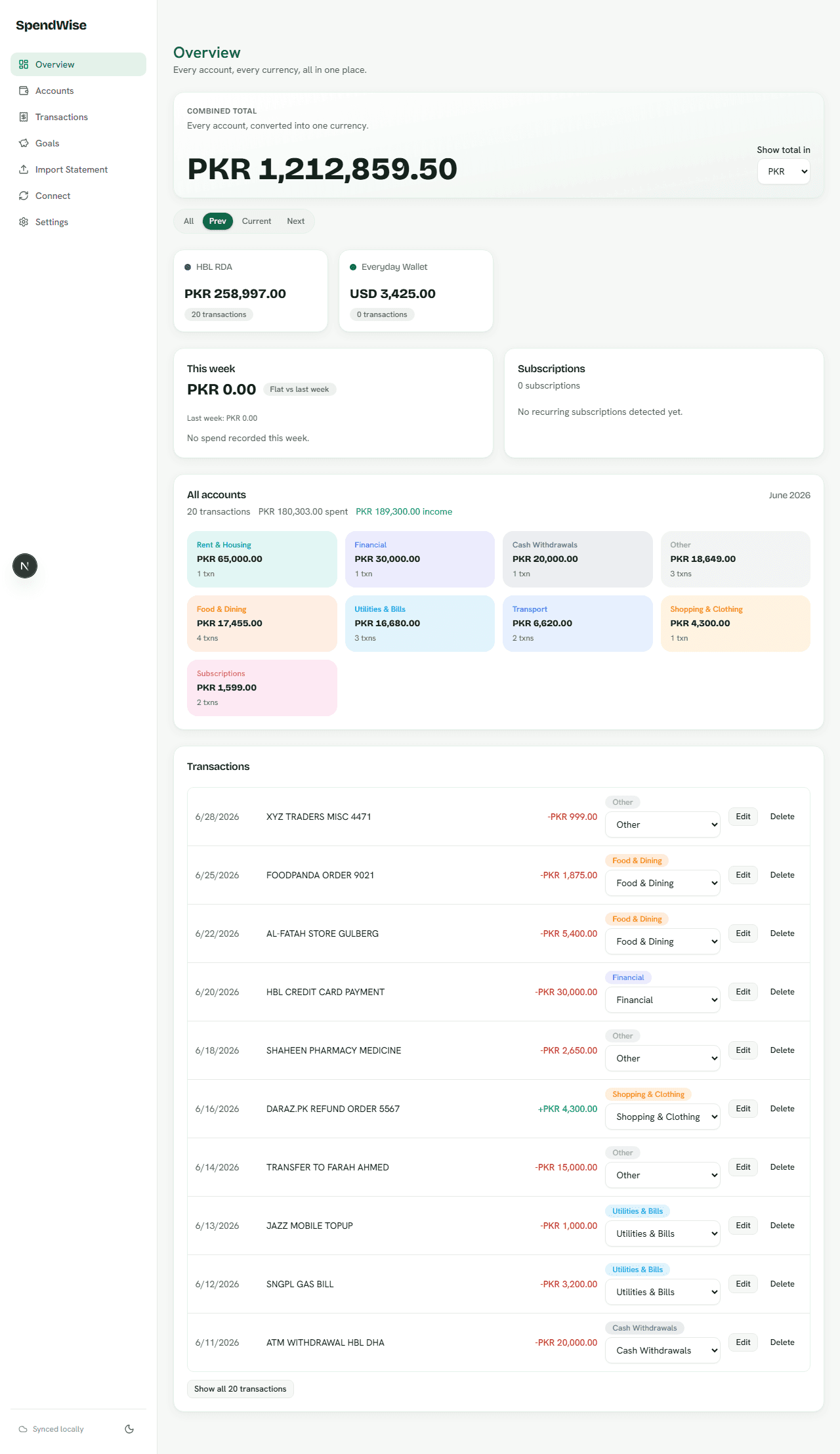Open the Accounts page

point(78,91)
